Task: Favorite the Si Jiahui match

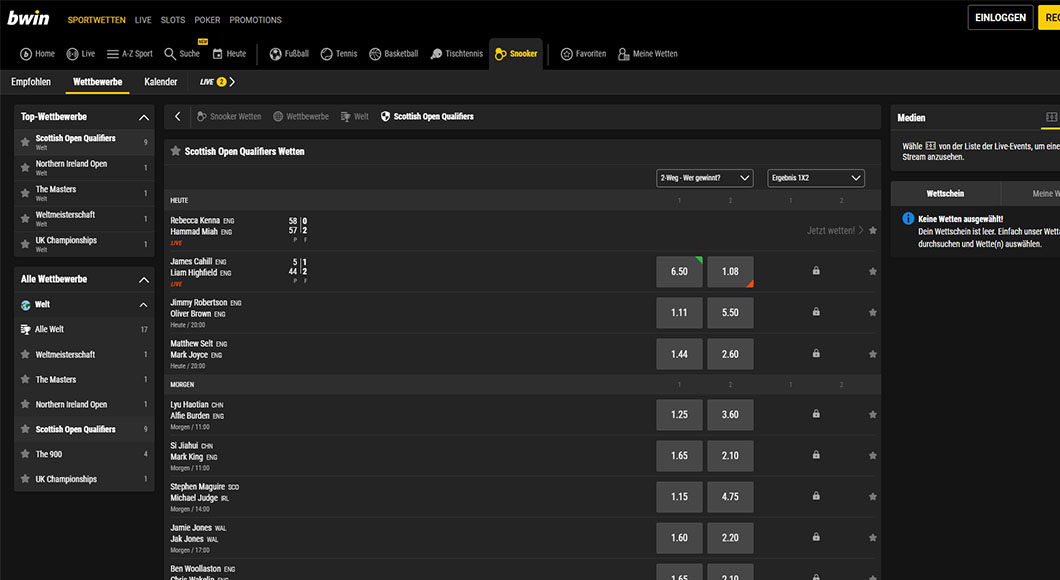Action: point(873,456)
